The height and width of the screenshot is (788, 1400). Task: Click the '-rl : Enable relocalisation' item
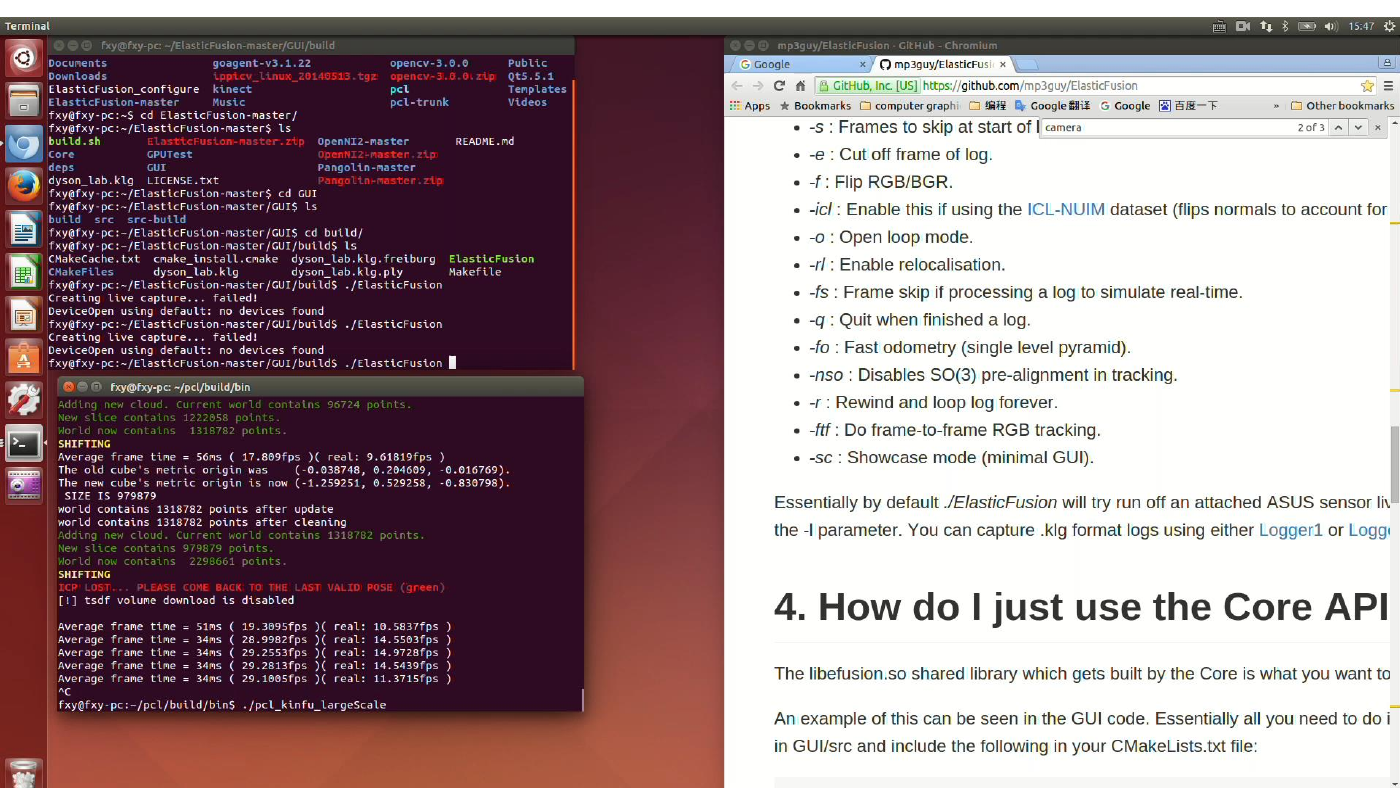pos(907,265)
